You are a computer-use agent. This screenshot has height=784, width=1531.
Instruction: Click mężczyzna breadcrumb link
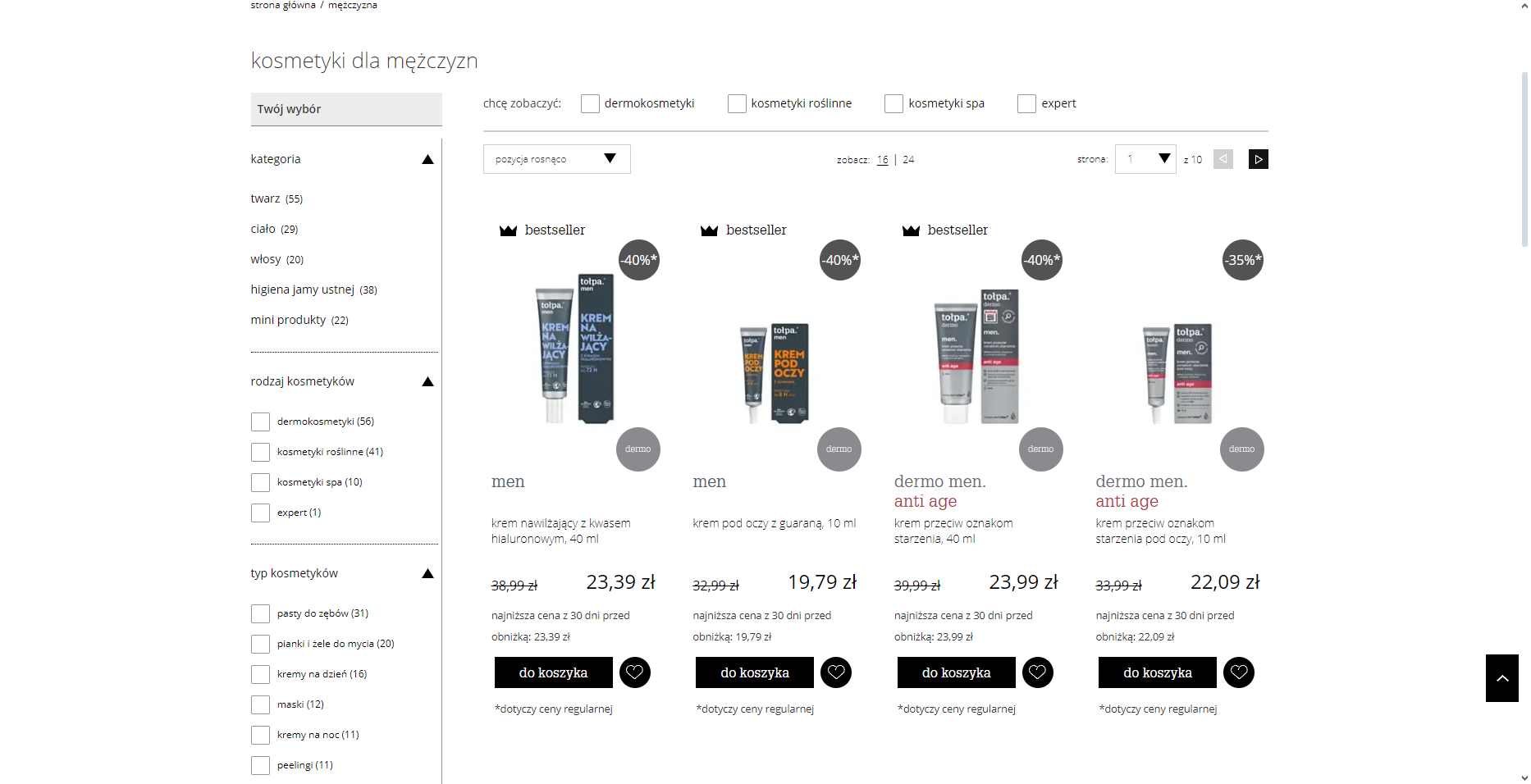tap(353, 5)
